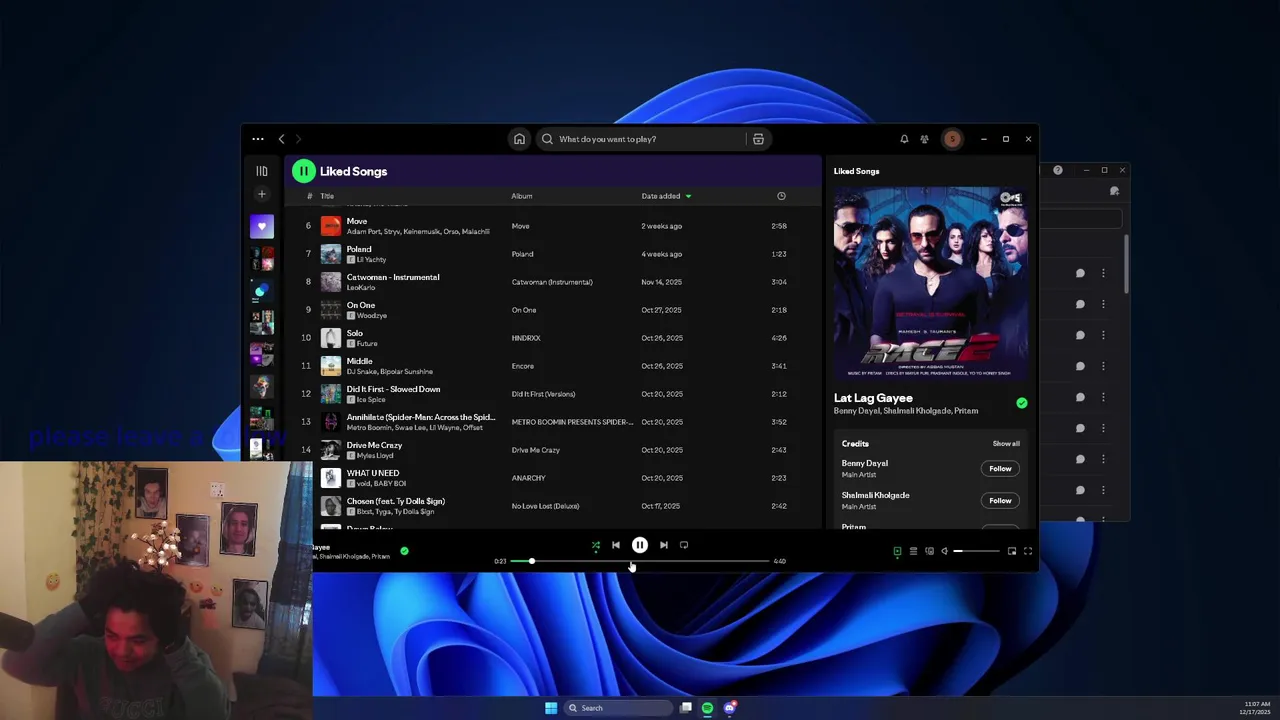Screen dimensions: 1280x720
Task: Mute with the volume speaker icon
Action: (944, 551)
